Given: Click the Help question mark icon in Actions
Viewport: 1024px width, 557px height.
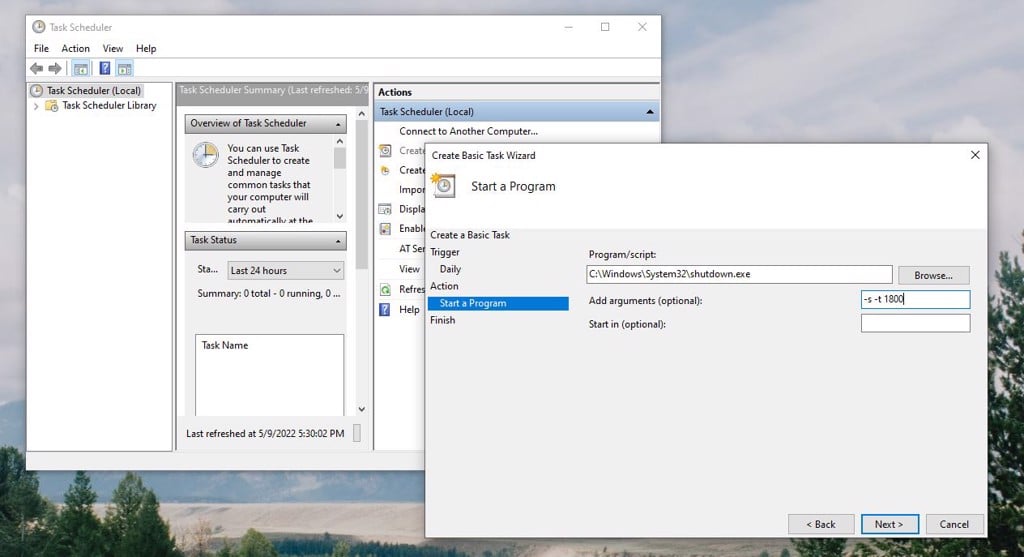Looking at the screenshot, I should pyautogui.click(x=385, y=310).
